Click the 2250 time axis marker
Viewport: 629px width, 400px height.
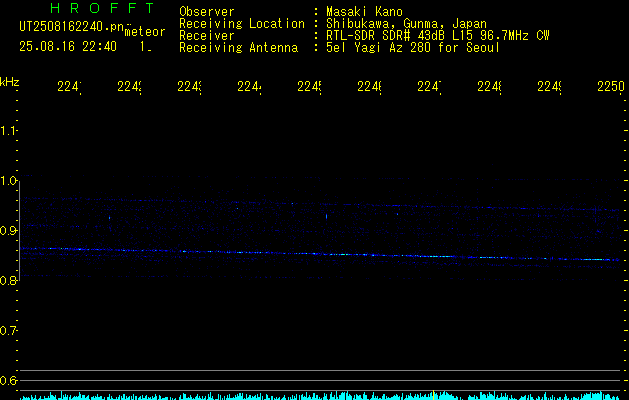(611, 87)
